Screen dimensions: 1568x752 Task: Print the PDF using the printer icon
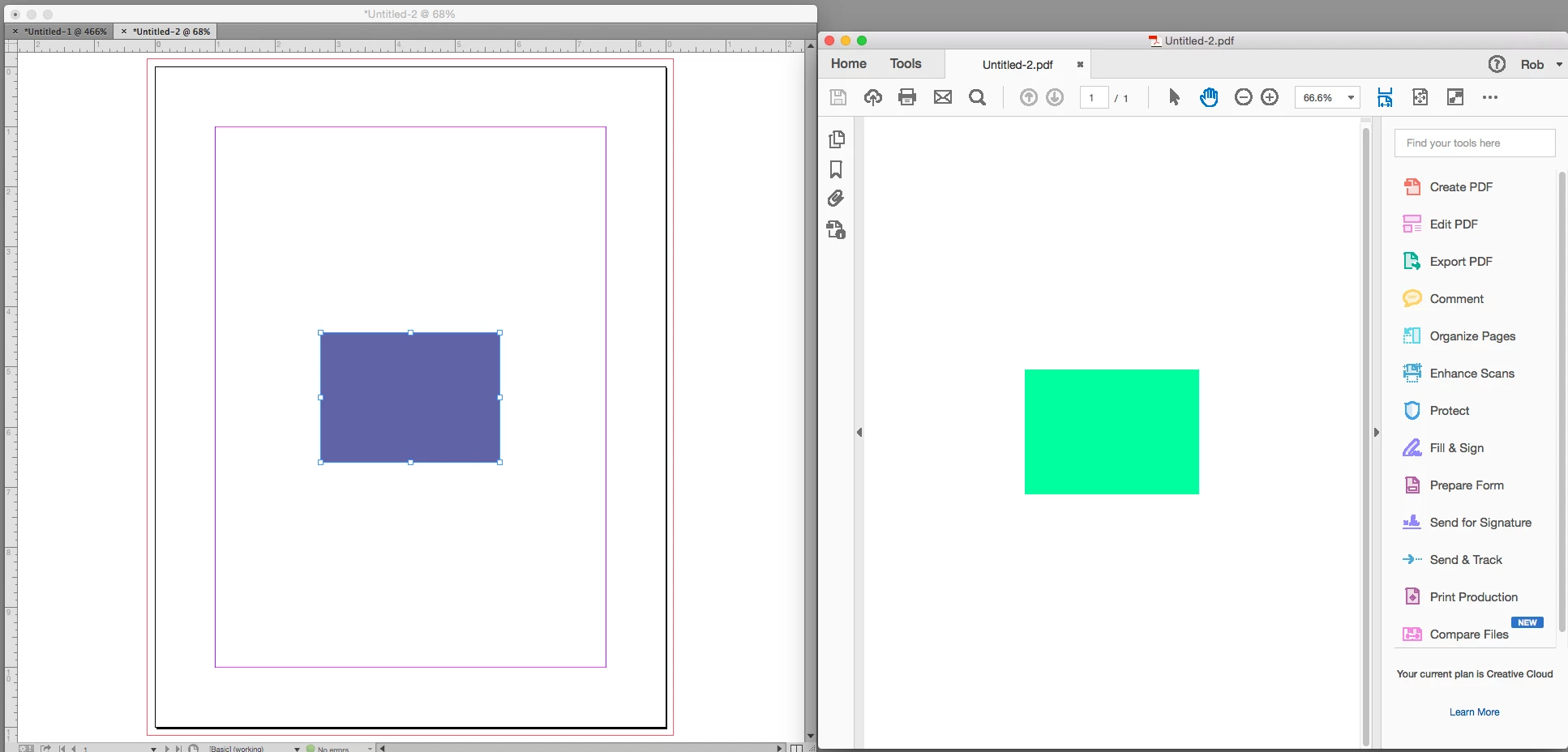(x=907, y=98)
